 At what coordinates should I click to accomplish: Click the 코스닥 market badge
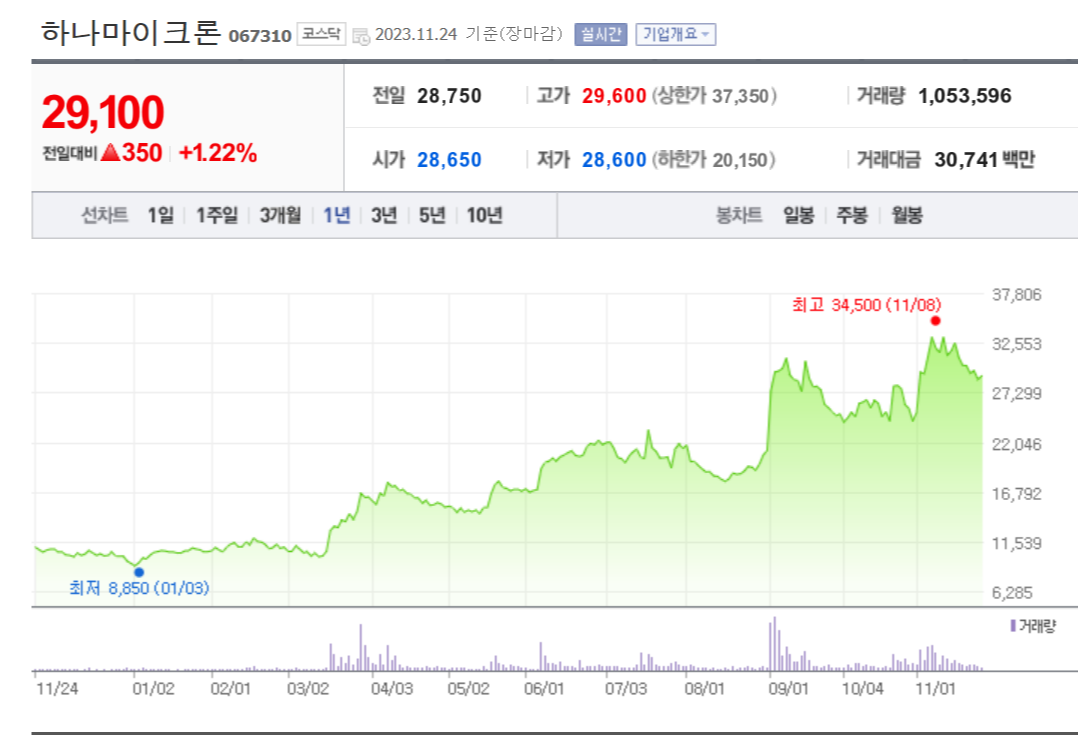(x=321, y=34)
